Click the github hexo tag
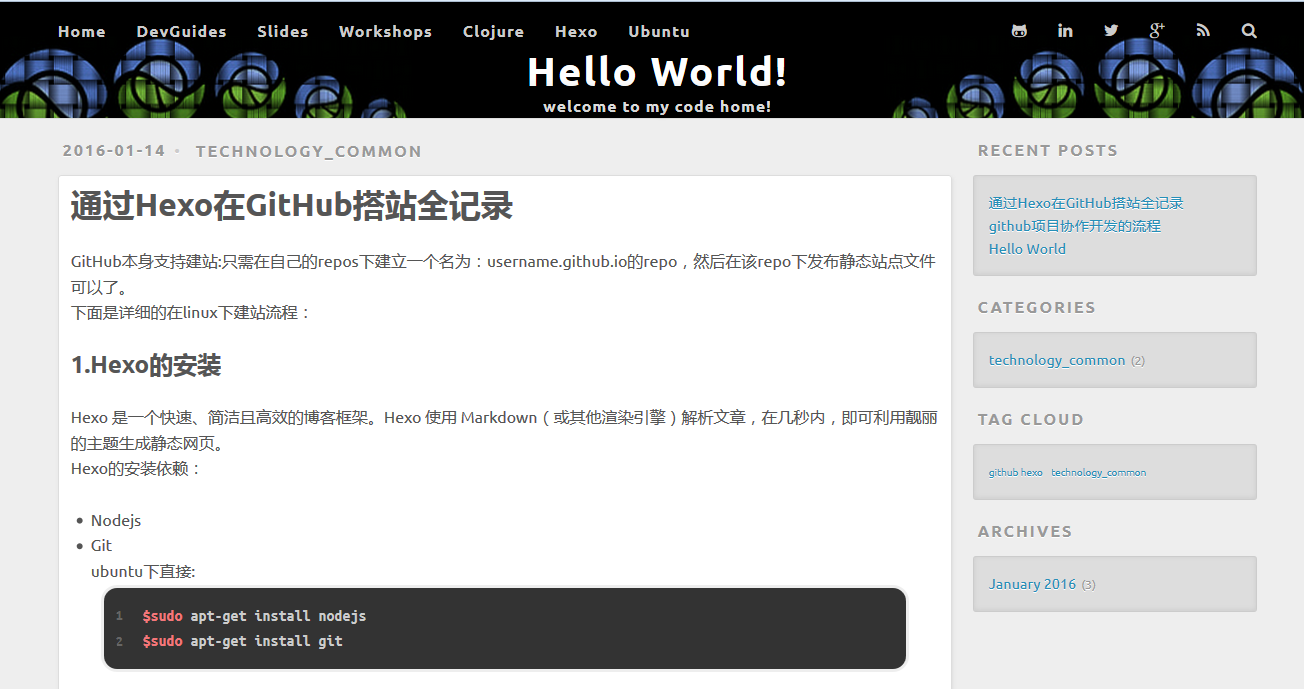 point(1015,472)
